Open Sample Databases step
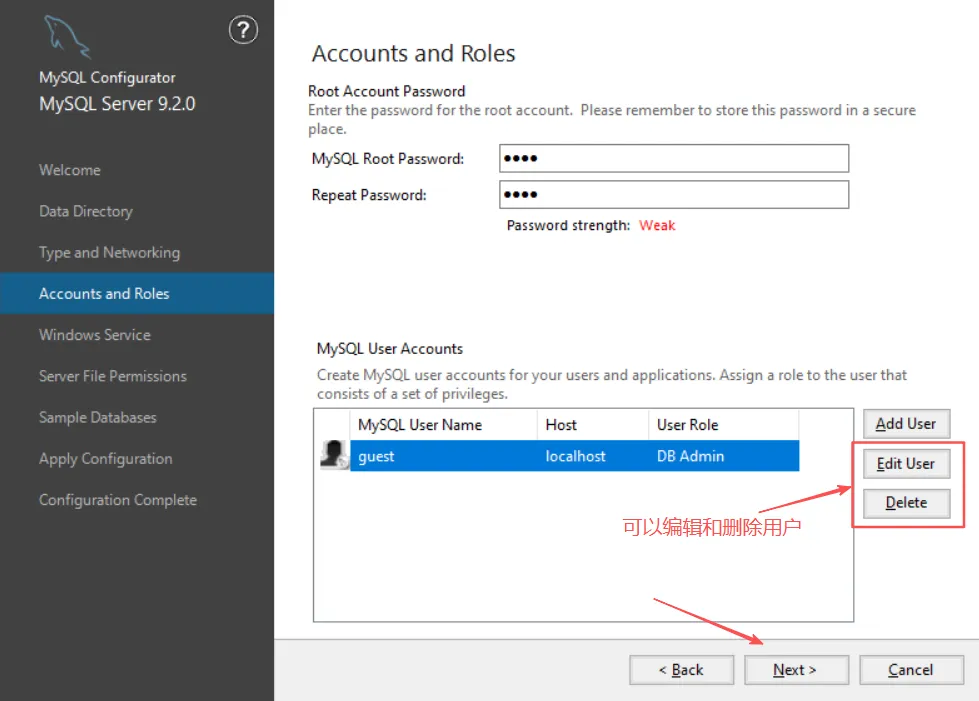The image size is (979, 701). point(98,417)
